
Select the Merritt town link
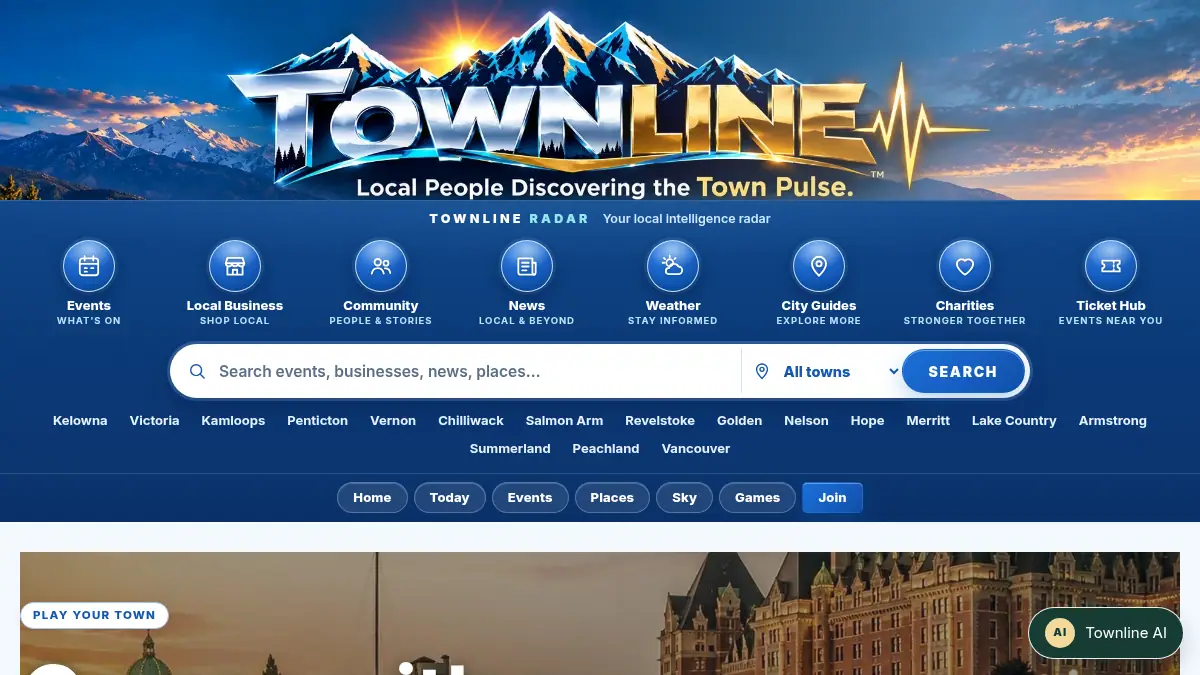coord(928,420)
